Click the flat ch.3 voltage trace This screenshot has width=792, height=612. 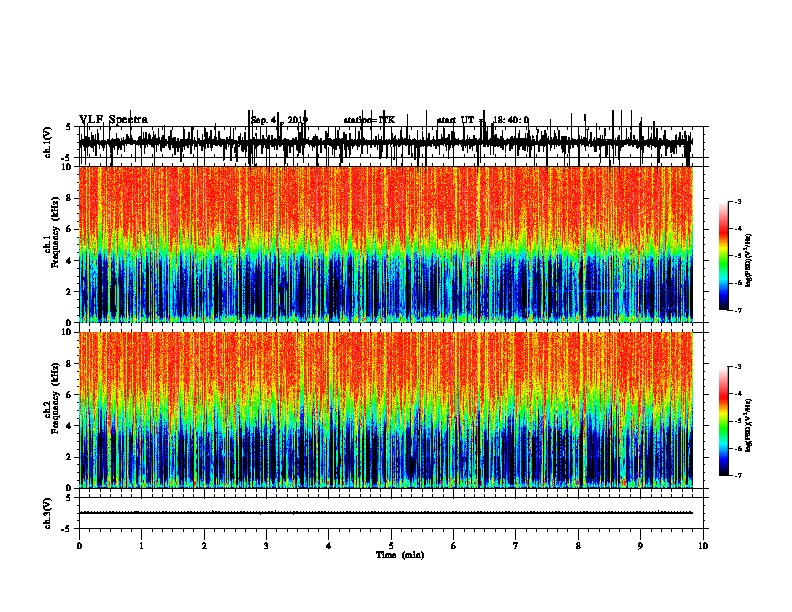(386, 513)
